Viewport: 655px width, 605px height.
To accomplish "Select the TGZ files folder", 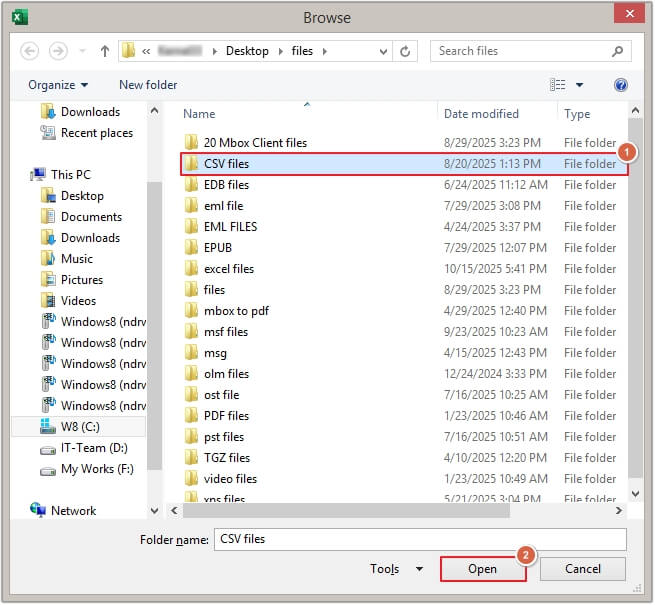I will 404,458.
